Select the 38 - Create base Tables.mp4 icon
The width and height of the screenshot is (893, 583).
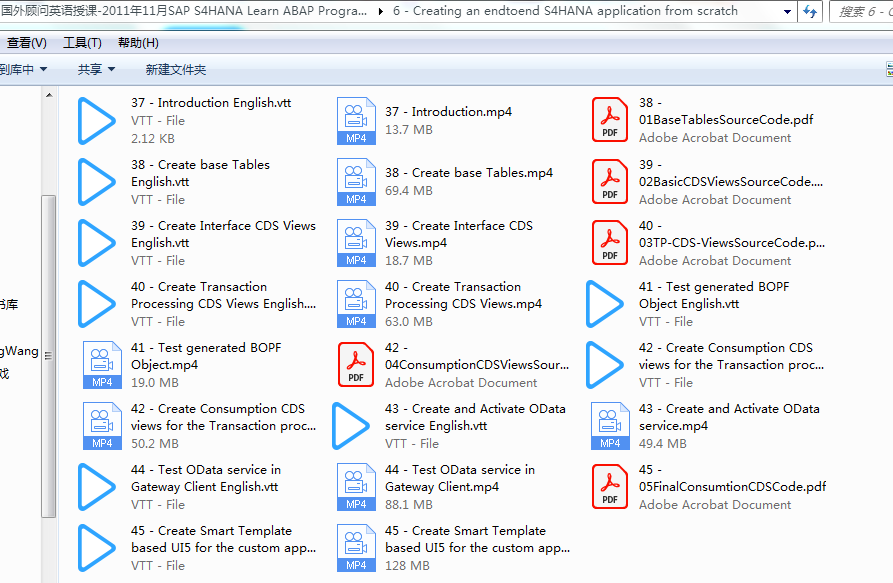point(356,182)
